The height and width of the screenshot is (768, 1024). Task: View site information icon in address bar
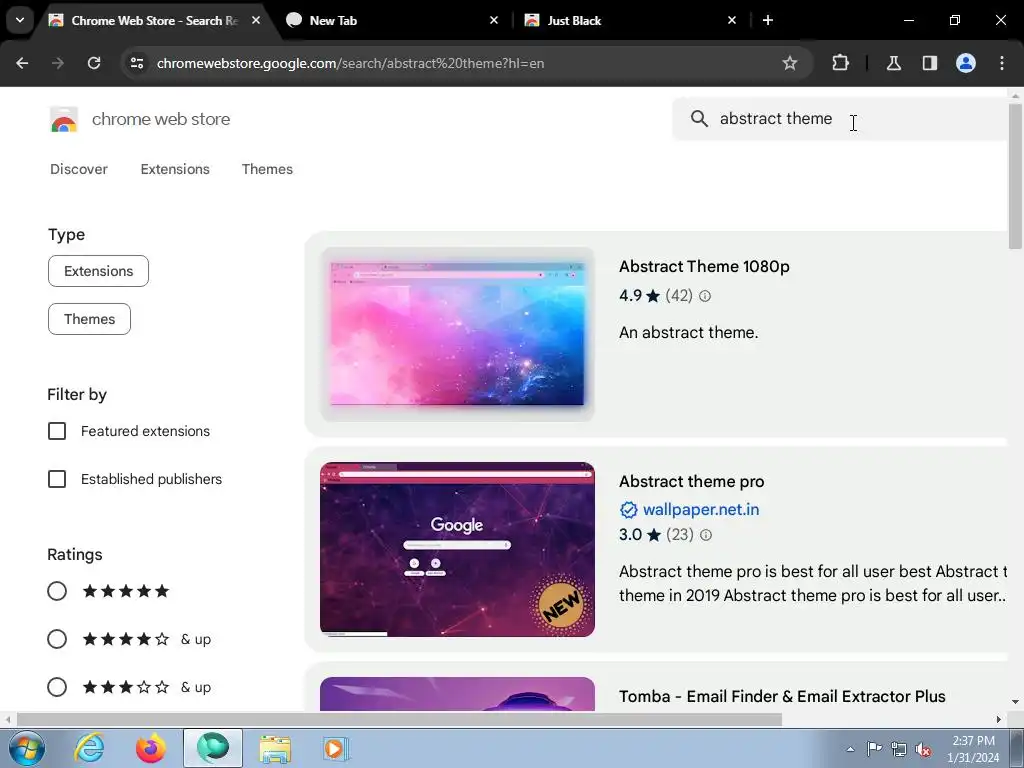(x=136, y=63)
